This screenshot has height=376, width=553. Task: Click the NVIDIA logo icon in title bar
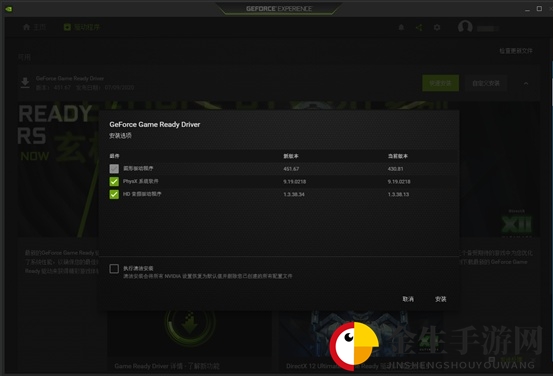tap(9, 9)
